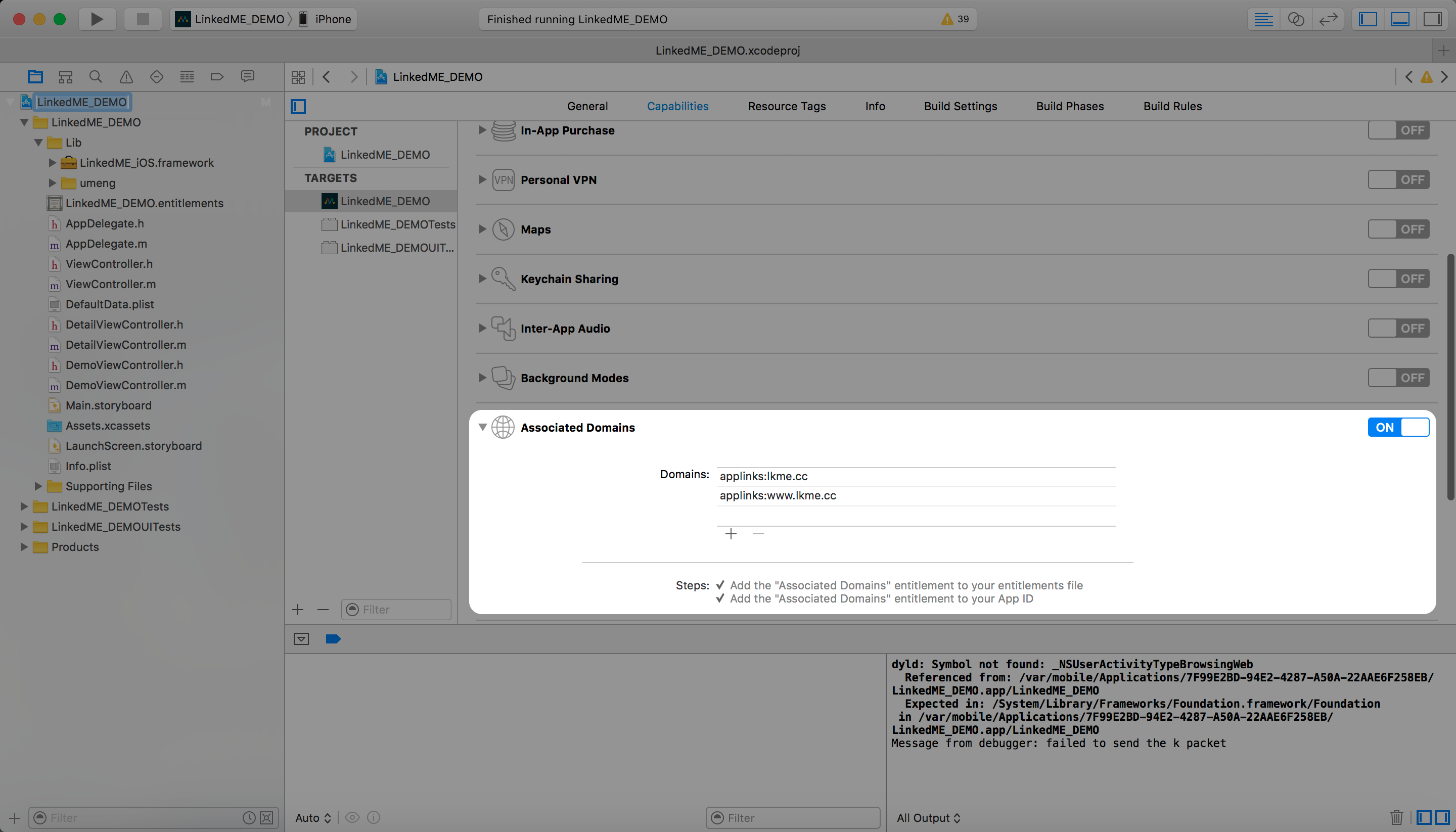This screenshot has height=832, width=1456.
Task: Enable the In-App Purchase switch
Action: (x=1398, y=130)
